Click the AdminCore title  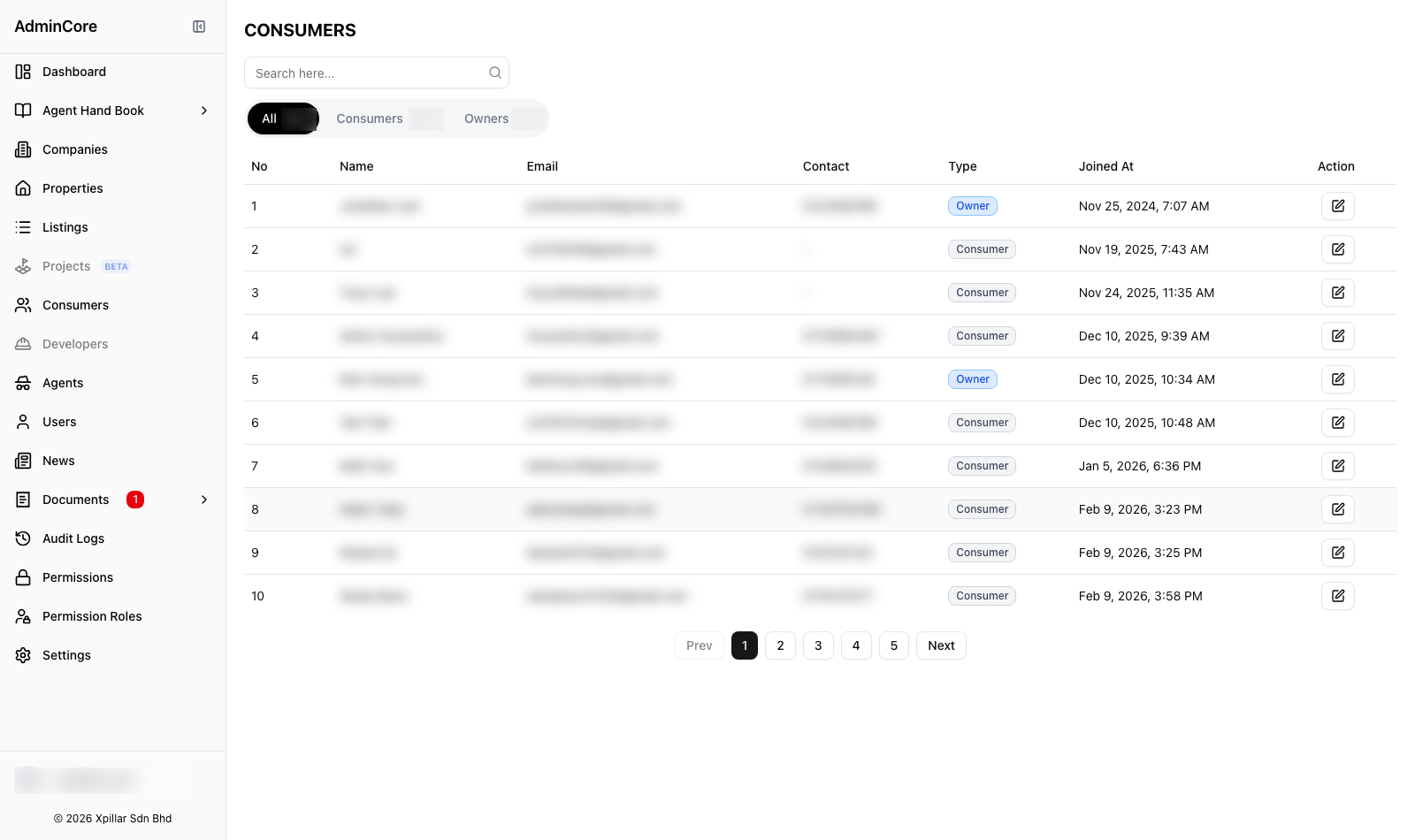[56, 27]
